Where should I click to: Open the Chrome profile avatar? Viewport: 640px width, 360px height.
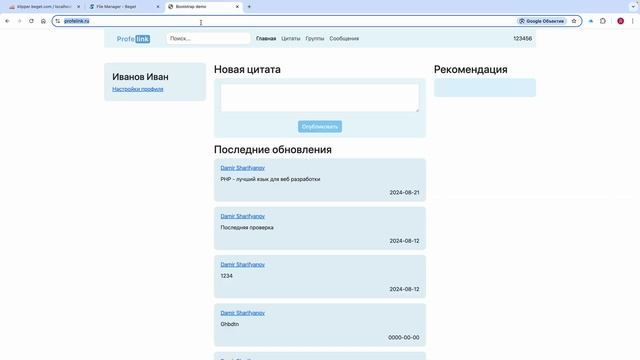point(620,21)
